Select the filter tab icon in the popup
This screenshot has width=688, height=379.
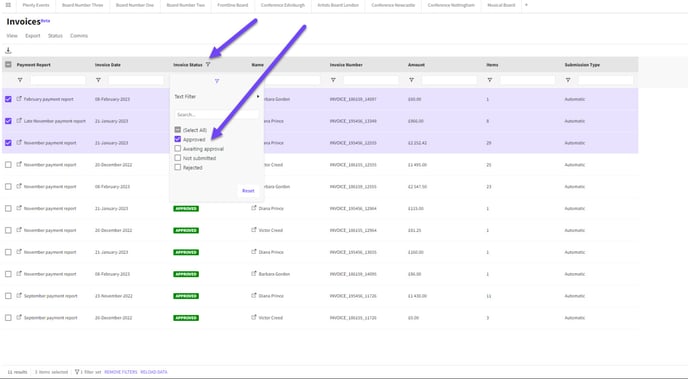pyautogui.click(x=217, y=81)
